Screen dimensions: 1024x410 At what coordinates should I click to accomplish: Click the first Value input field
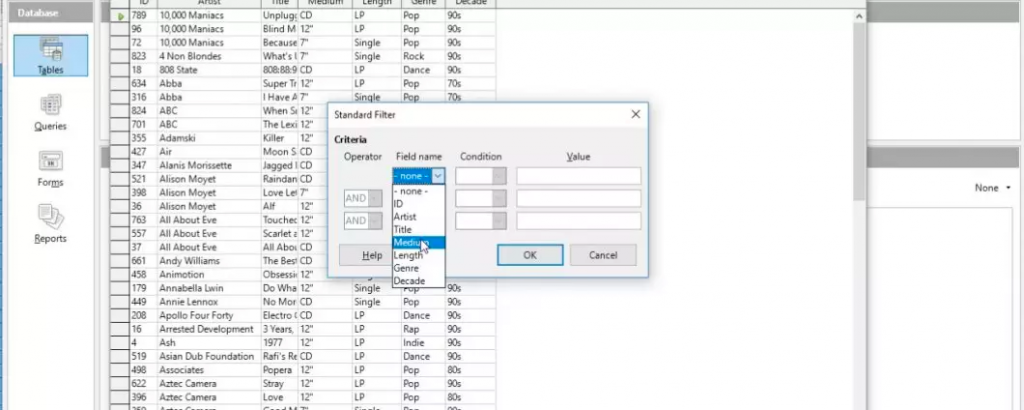pyautogui.click(x=579, y=176)
